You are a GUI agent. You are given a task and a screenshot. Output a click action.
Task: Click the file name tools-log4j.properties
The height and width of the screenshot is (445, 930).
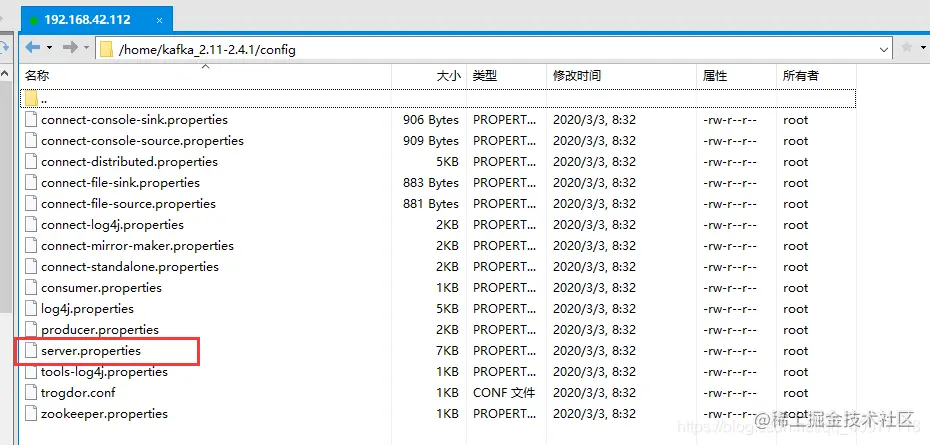coord(104,372)
